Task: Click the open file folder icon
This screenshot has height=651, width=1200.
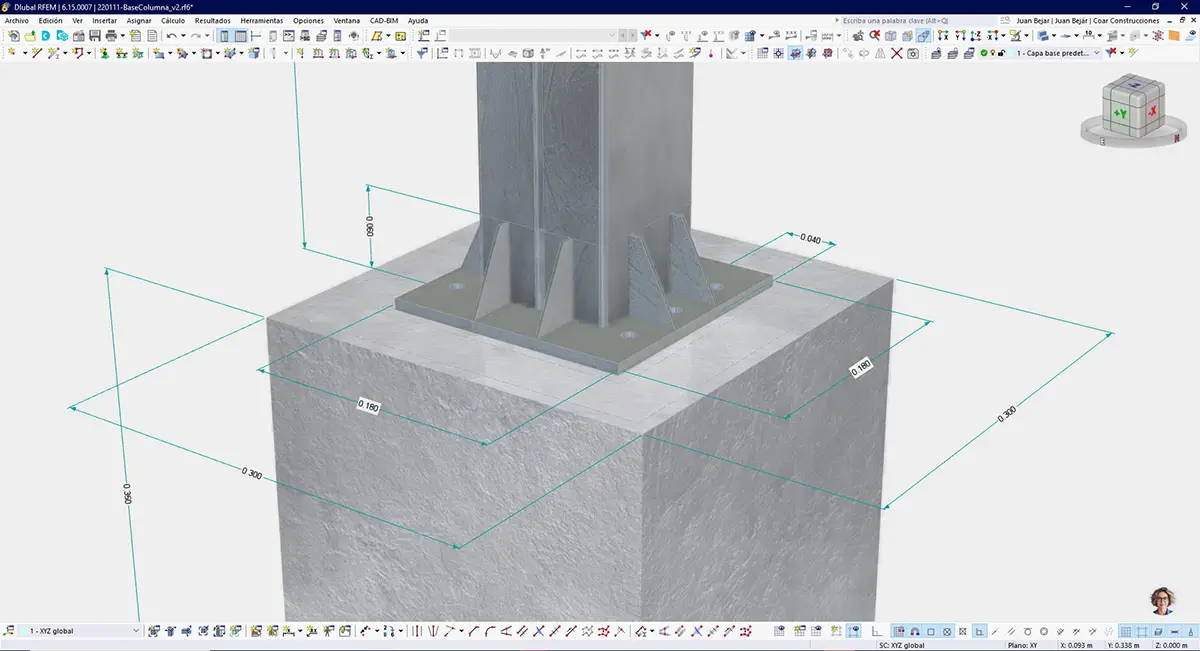Action: coord(30,35)
